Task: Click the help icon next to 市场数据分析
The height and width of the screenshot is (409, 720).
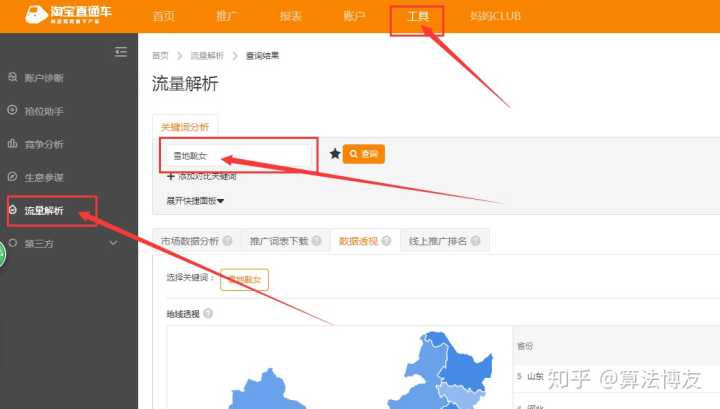Action: [227, 241]
